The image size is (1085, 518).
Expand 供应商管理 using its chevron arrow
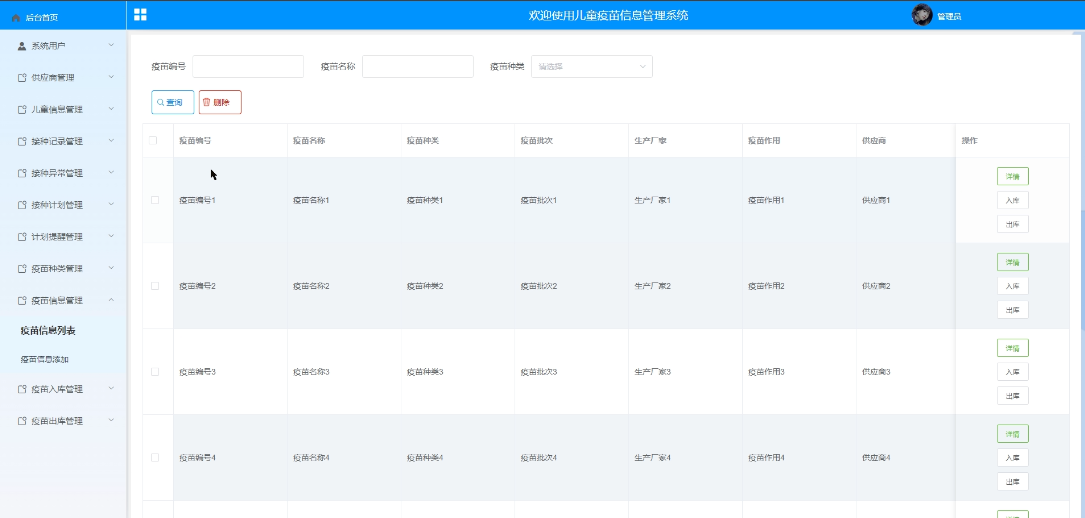coord(111,77)
